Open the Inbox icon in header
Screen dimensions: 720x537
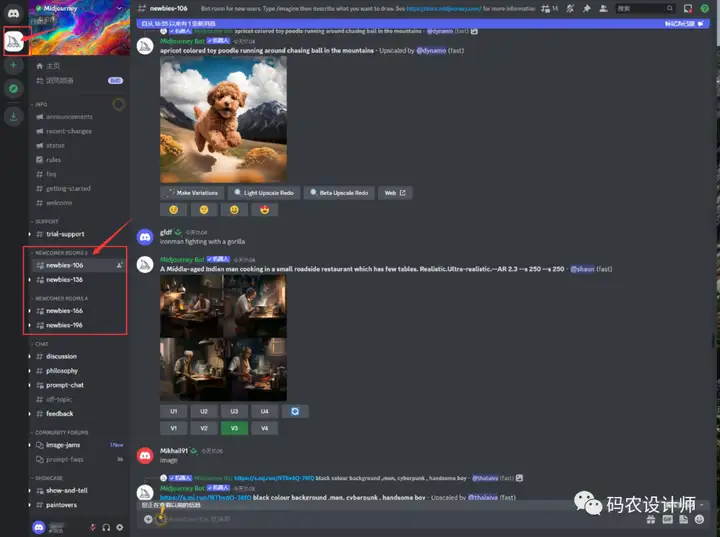[688, 8]
